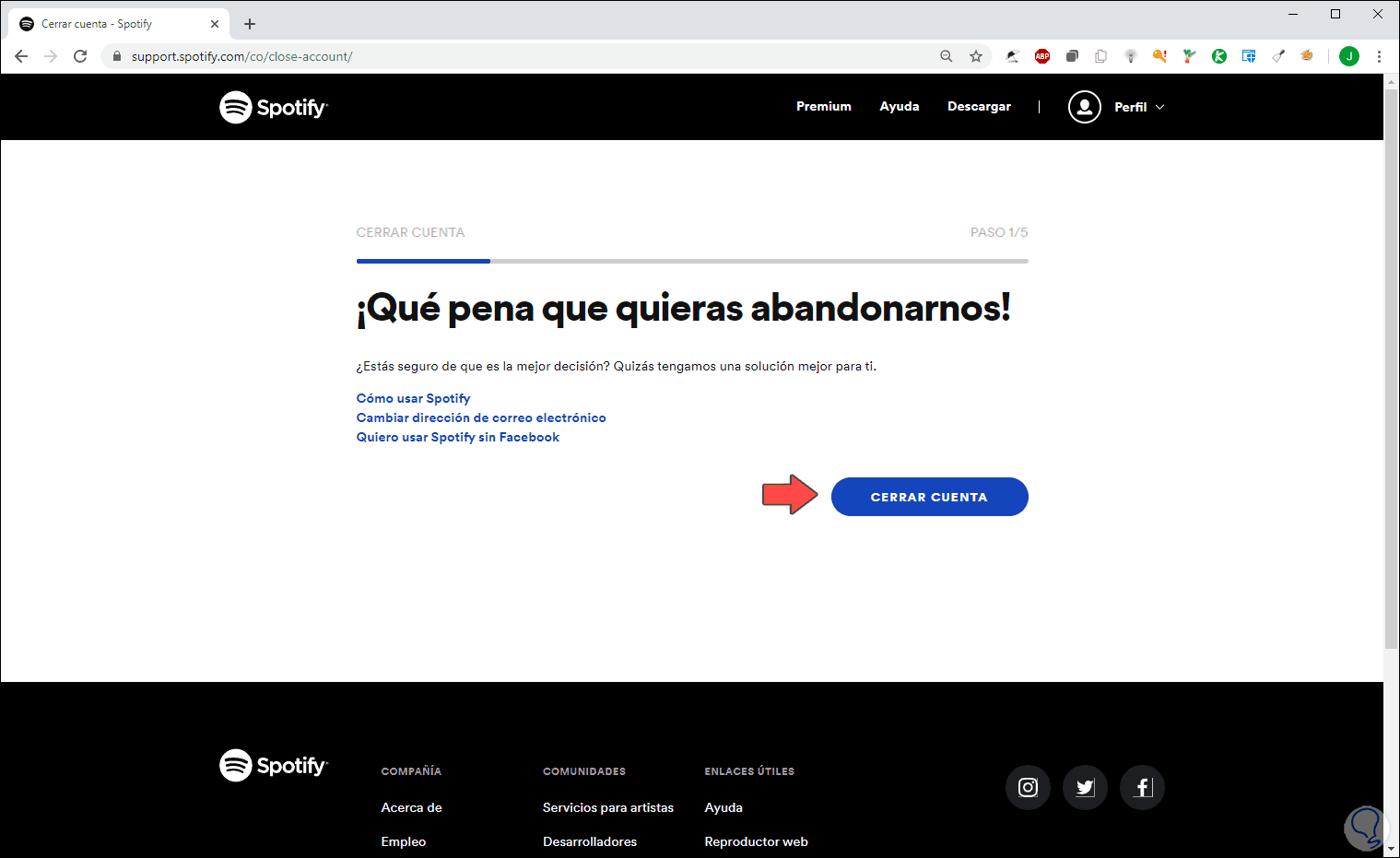Image resolution: width=1400 pixels, height=858 pixels.
Task: Open Servicios para artistas footer link
Action: pos(608,807)
